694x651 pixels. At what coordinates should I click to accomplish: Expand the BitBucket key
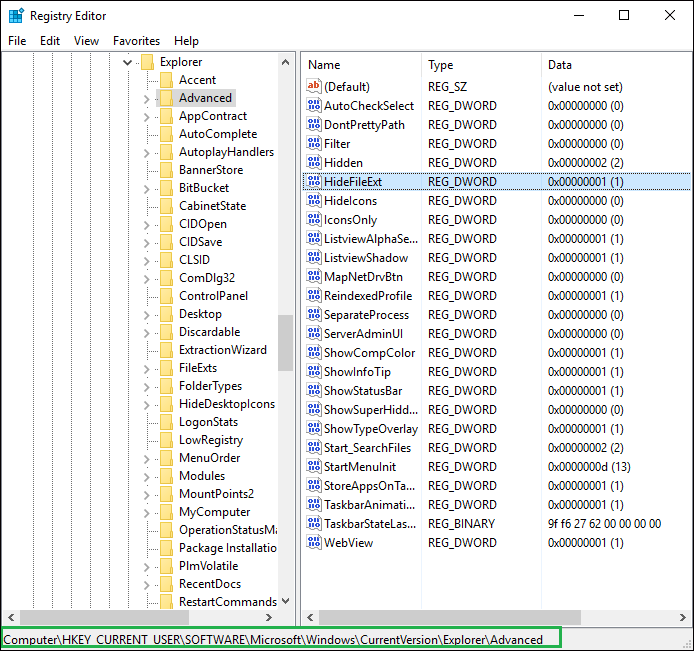click(x=147, y=189)
